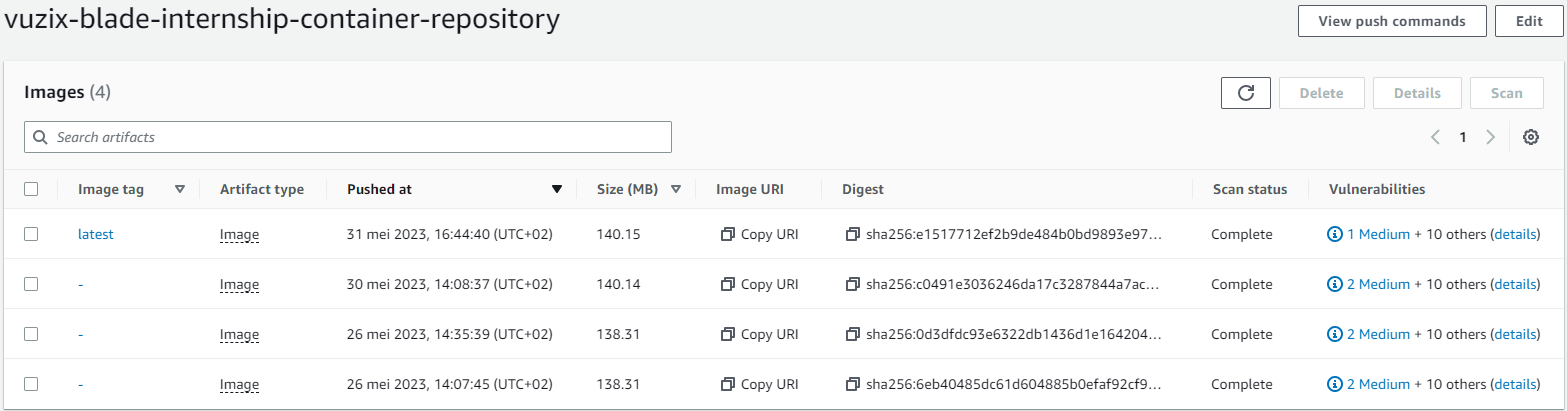Refresh the images list
Viewport: 1567px width, 411px height.
pos(1245,93)
